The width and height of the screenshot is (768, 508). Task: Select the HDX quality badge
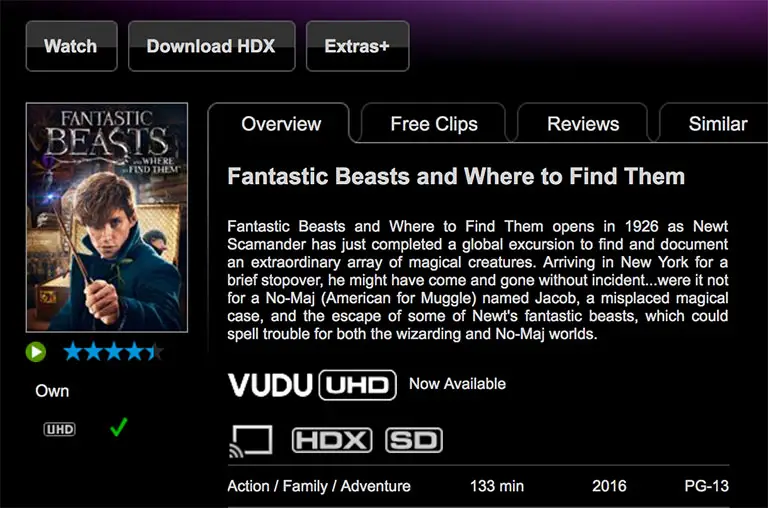point(332,440)
